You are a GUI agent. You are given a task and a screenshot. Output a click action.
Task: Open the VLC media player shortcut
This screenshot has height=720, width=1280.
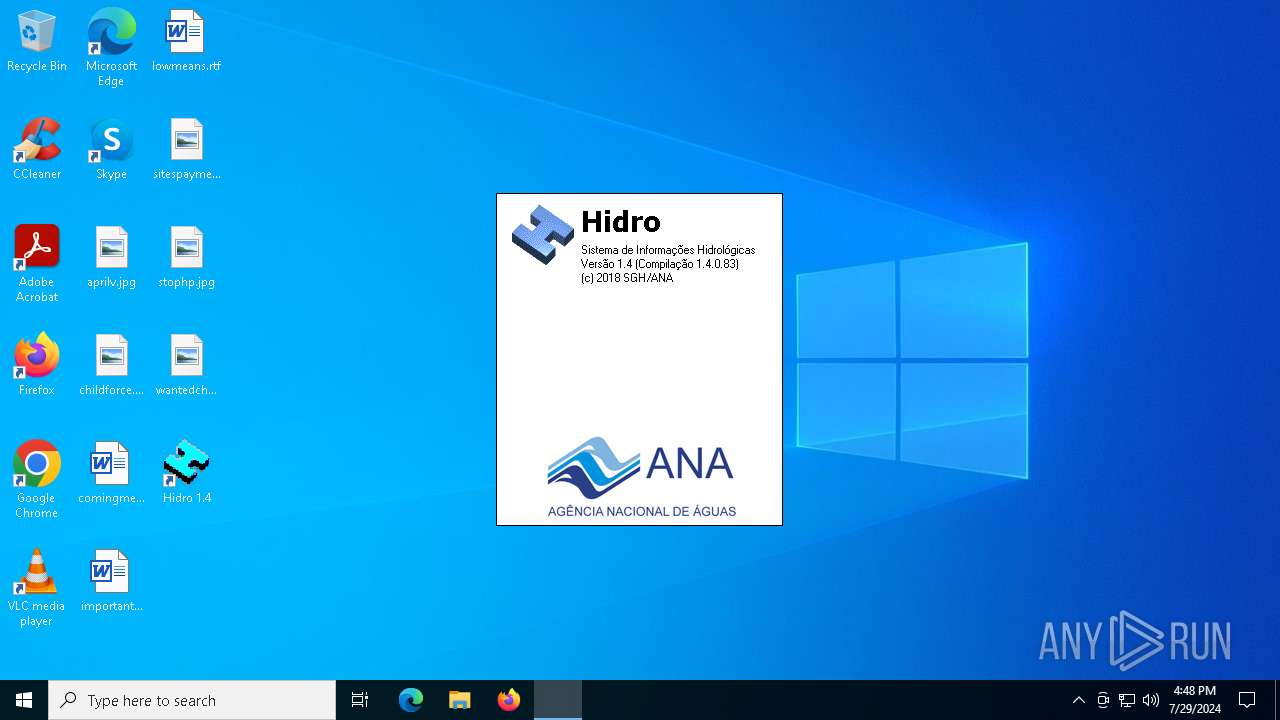[37, 588]
